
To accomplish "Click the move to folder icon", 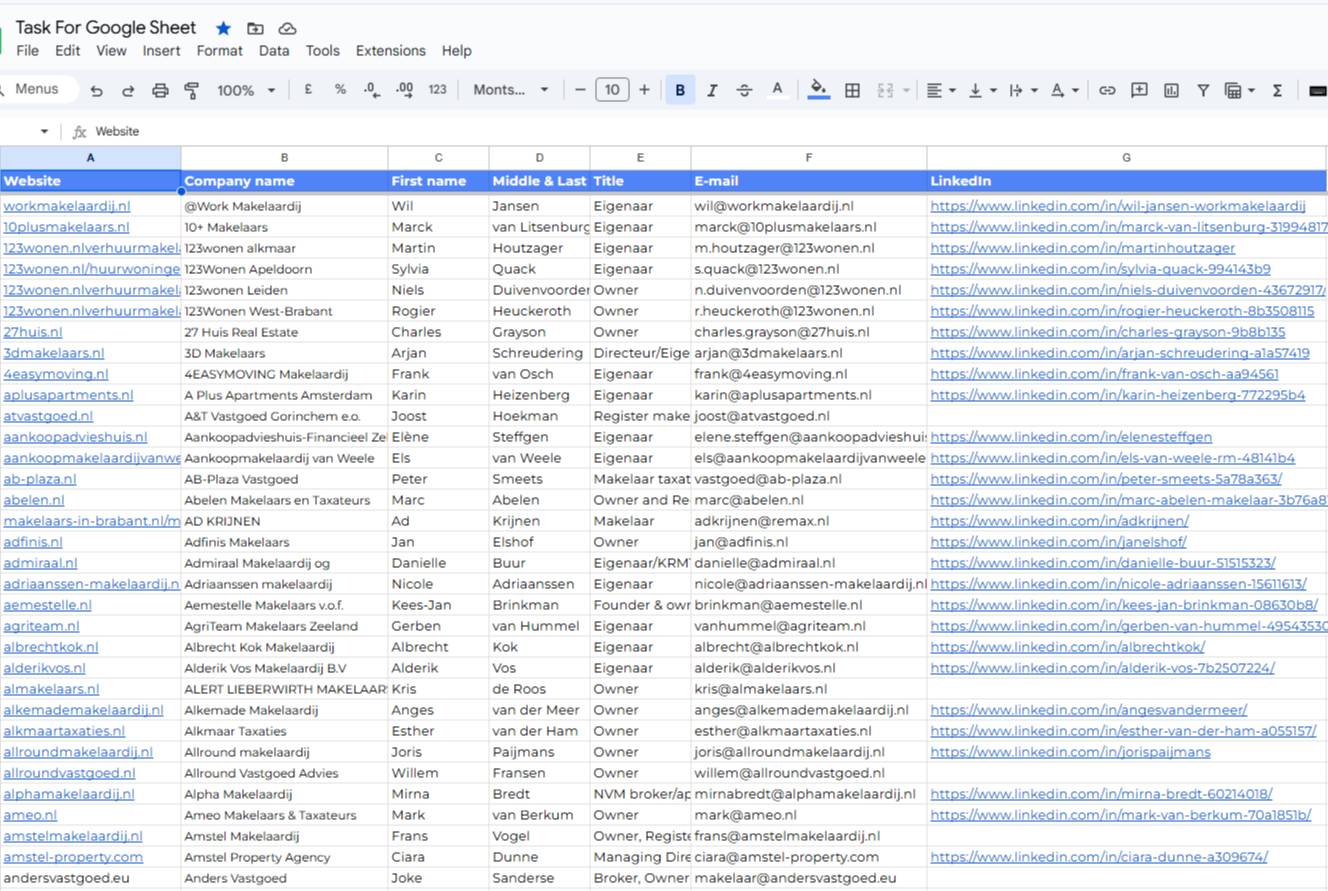I will point(255,28).
